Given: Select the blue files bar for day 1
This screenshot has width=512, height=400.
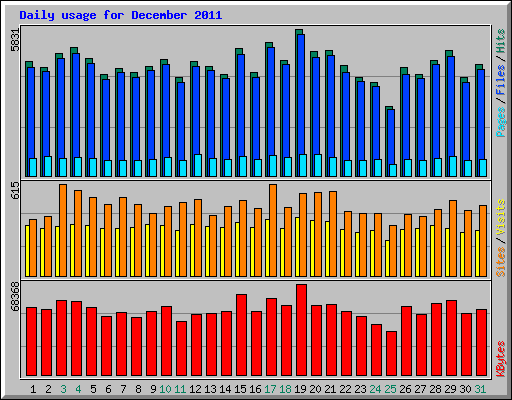Looking at the screenshot, I should tap(31, 113).
